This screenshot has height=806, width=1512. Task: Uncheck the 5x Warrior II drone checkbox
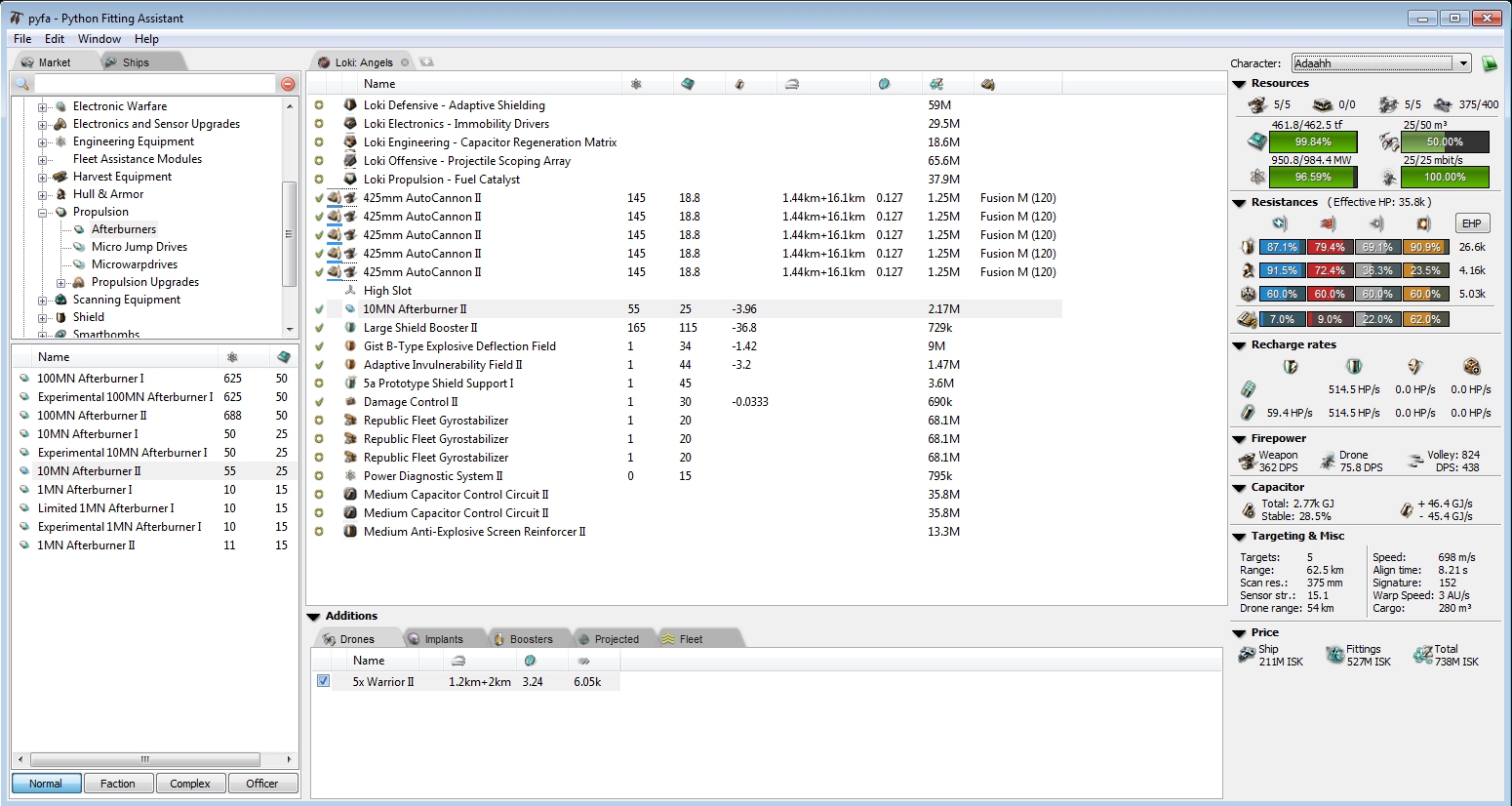coord(323,681)
